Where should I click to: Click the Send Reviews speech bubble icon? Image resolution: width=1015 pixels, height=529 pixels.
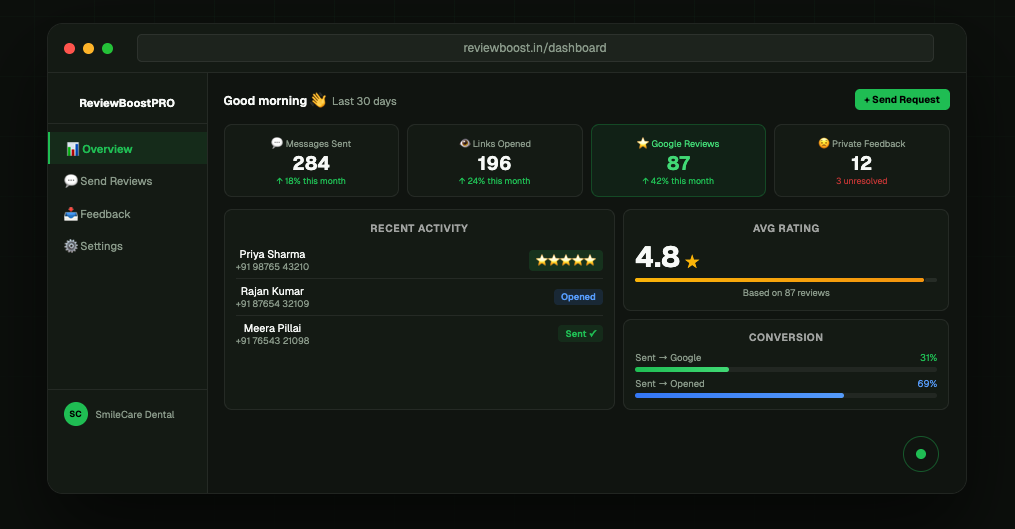coord(71,181)
